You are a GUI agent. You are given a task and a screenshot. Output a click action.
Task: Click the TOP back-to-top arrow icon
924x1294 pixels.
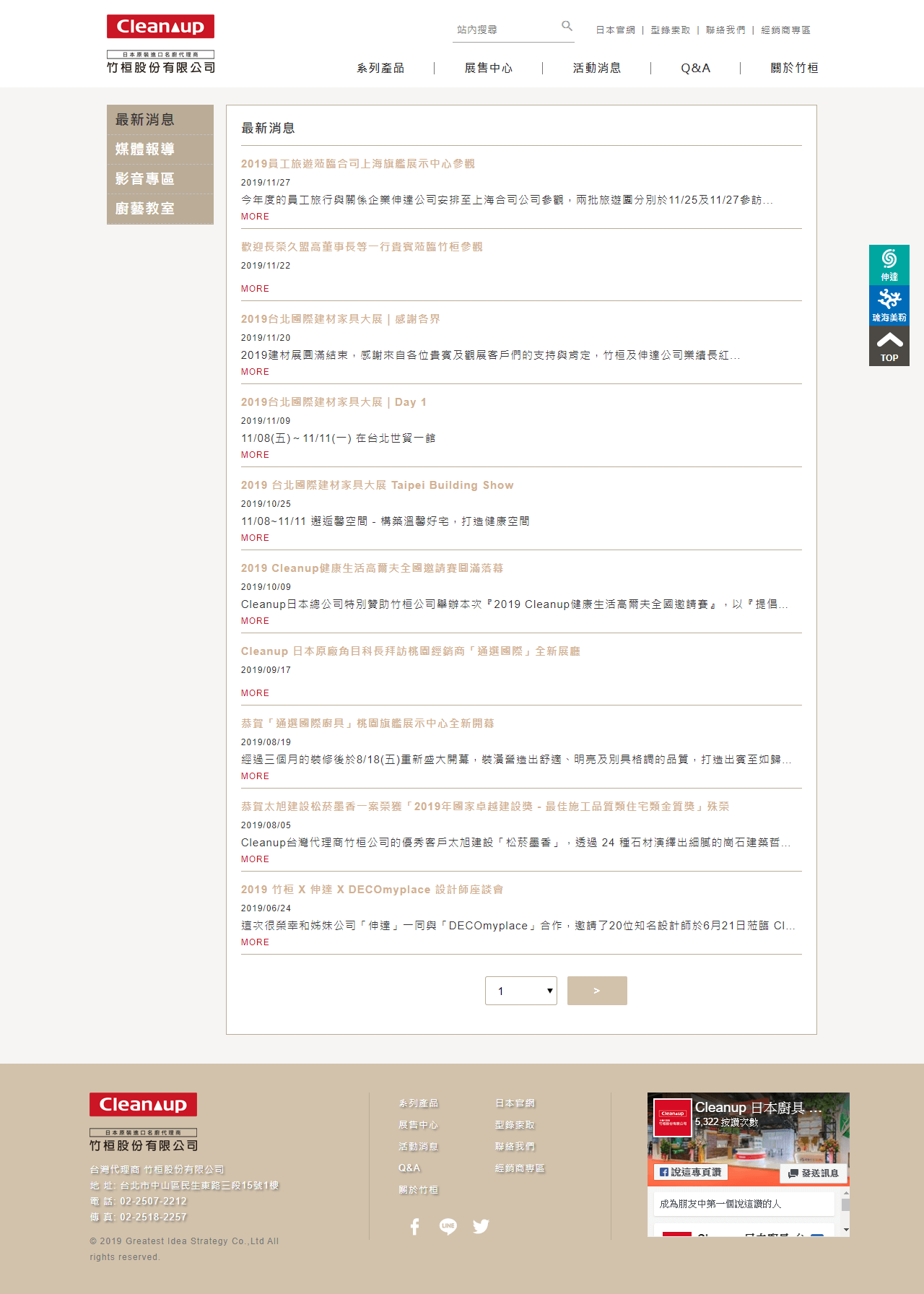tap(889, 346)
